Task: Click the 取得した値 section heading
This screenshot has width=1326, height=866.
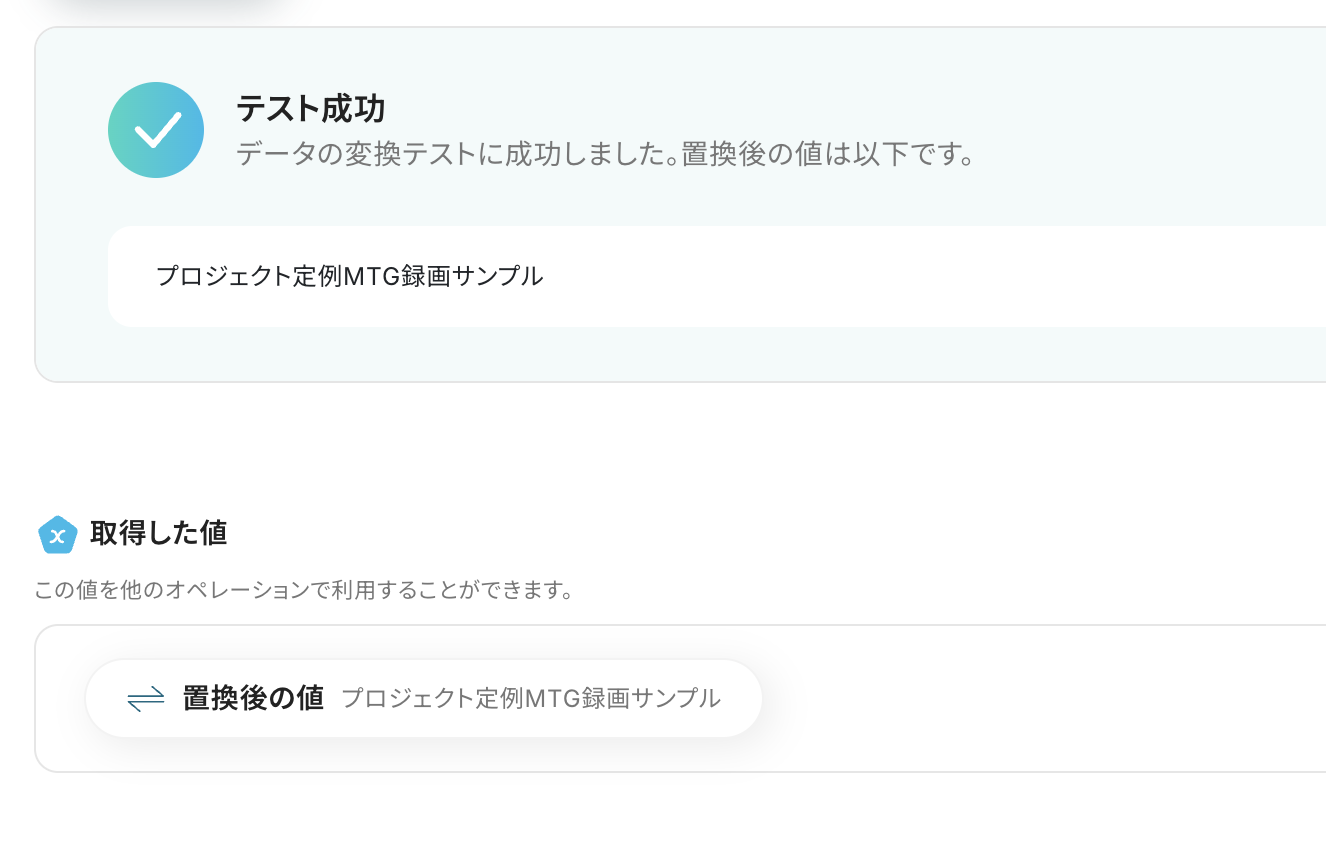Action: click(x=158, y=533)
